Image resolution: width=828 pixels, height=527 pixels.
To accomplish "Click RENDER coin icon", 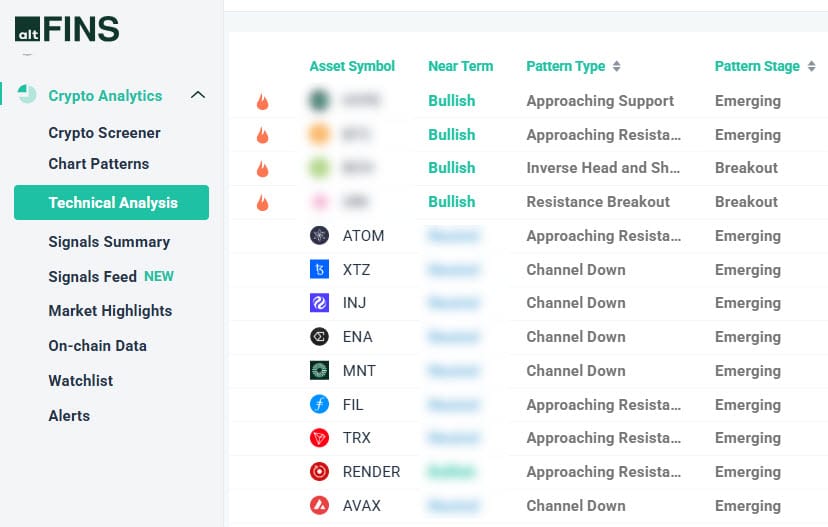I will point(319,472).
